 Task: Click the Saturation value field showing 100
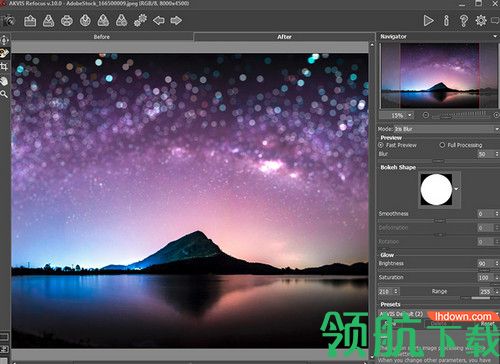tap(485, 278)
